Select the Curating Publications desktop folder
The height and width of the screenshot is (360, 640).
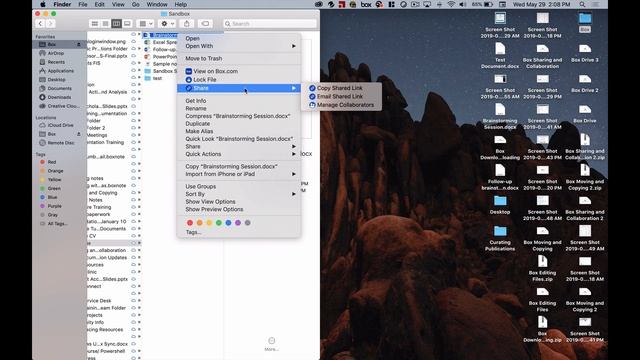(x=500, y=238)
